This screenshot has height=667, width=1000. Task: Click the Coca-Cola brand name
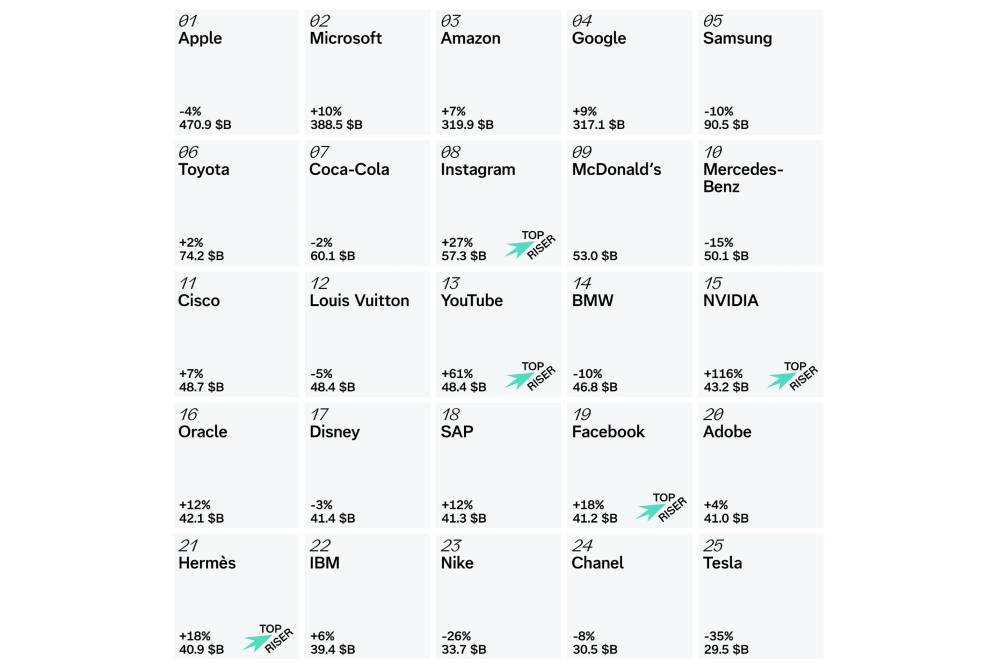(x=349, y=170)
